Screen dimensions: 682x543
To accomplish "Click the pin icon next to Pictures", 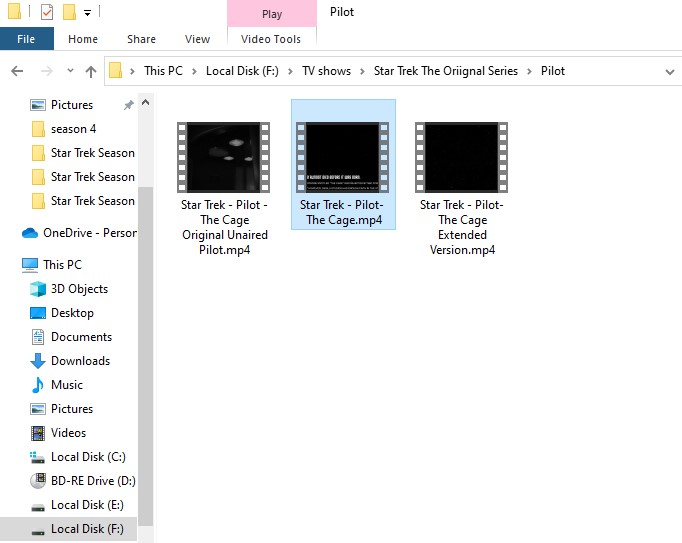I will click(128, 105).
